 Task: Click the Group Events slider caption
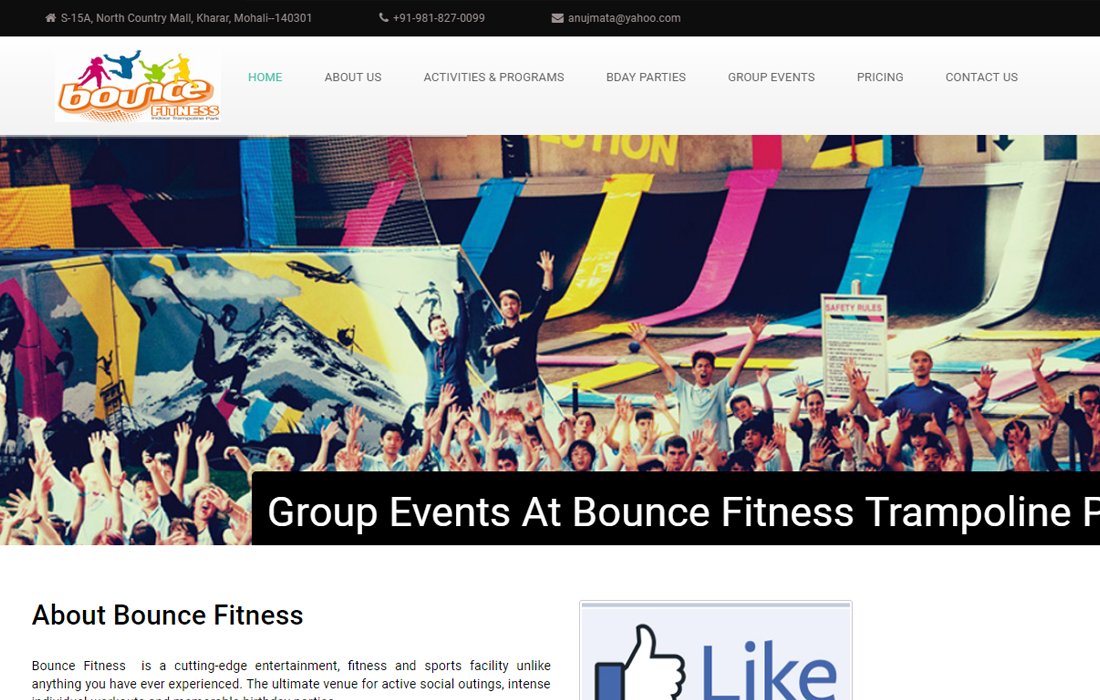(x=676, y=509)
